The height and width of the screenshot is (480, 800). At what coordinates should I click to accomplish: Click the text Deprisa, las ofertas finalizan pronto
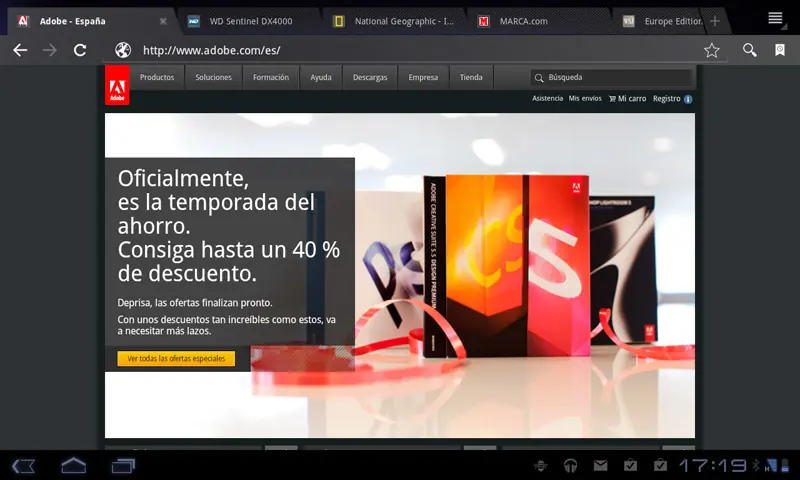click(195, 302)
